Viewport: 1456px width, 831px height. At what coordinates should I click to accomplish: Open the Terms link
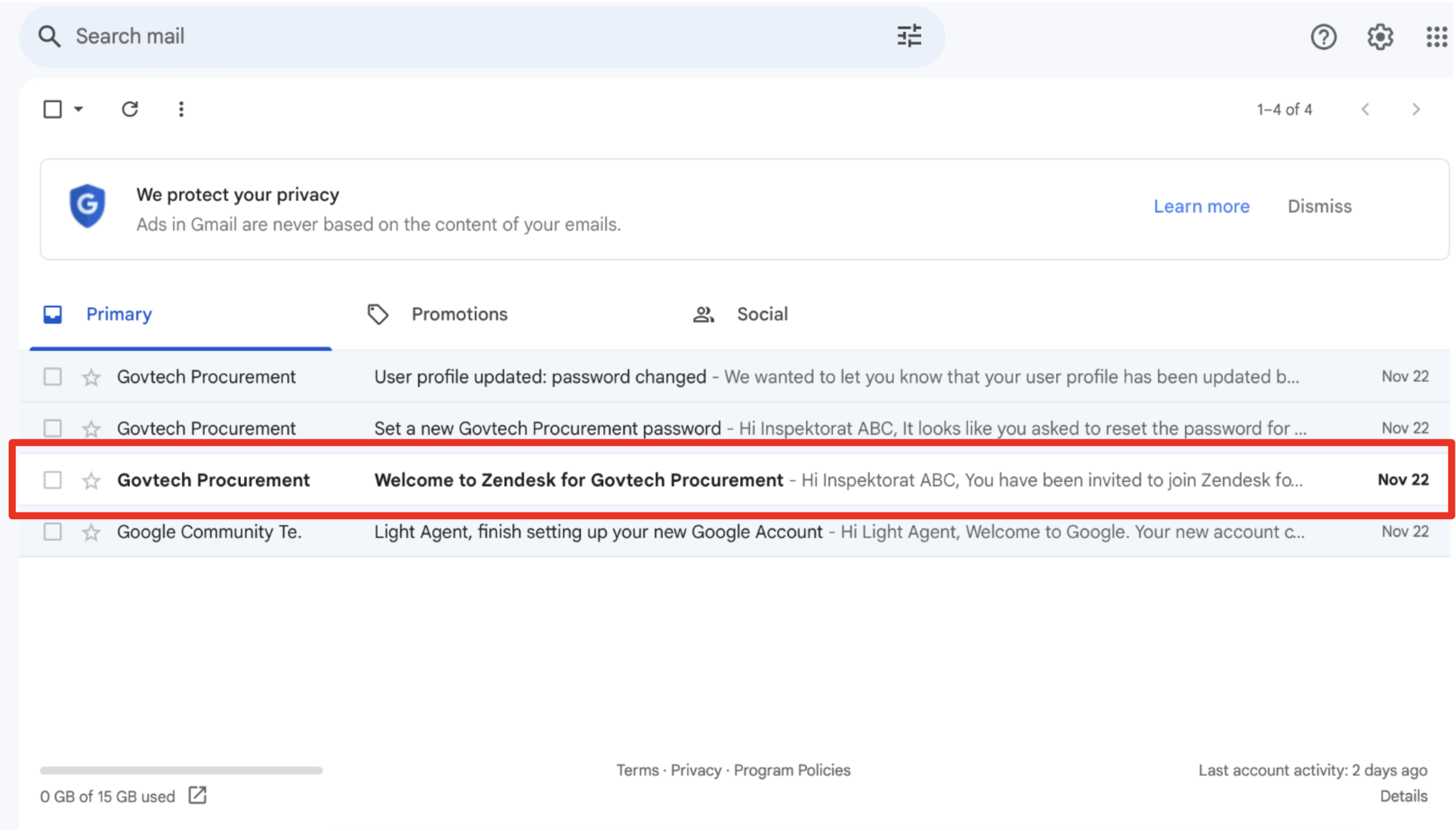[x=637, y=770]
